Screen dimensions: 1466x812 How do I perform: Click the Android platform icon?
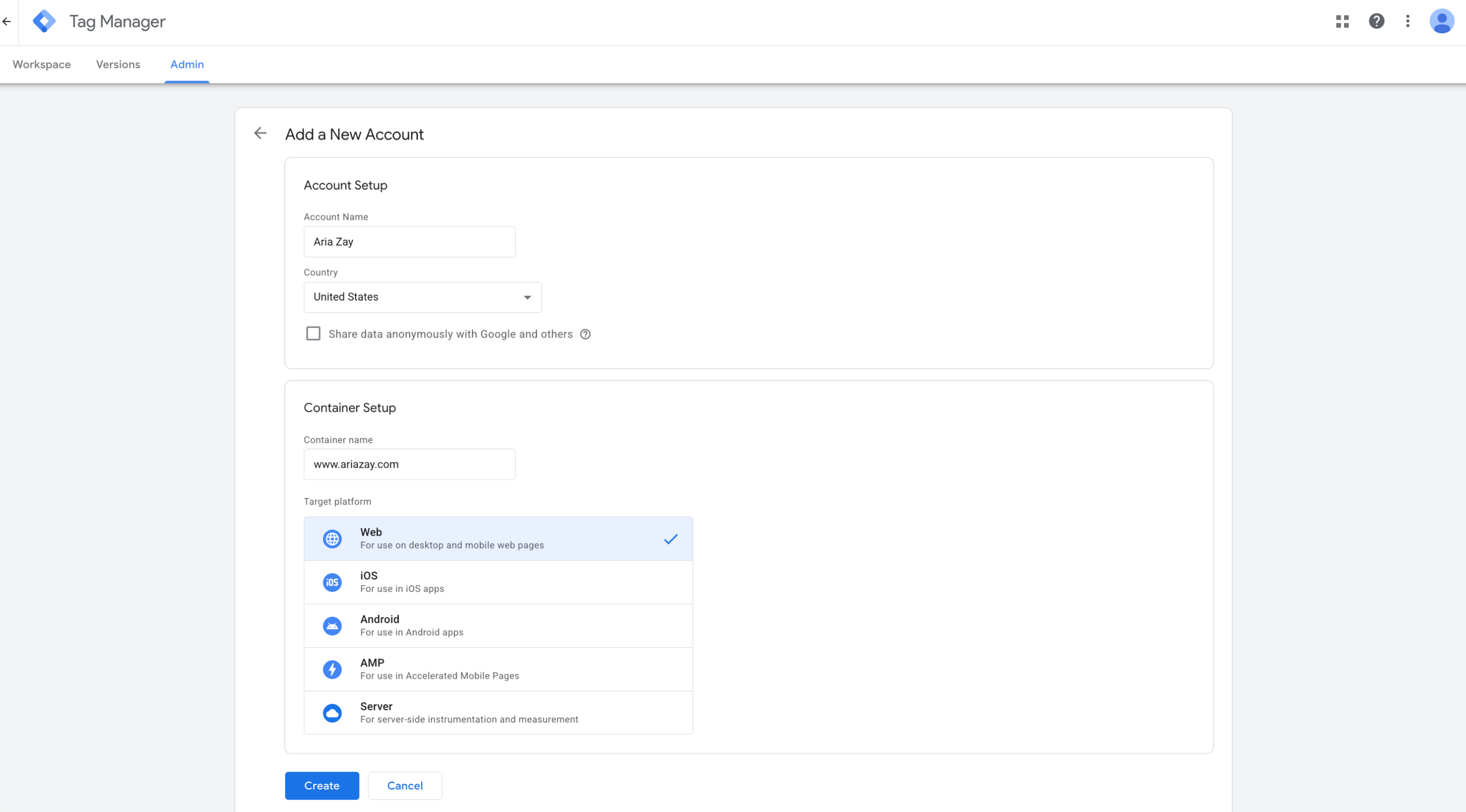[332, 626]
